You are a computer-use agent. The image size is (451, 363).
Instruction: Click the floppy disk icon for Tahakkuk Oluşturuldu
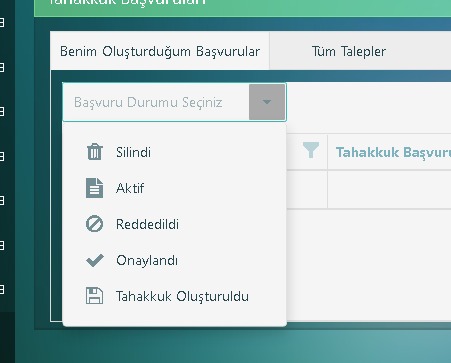click(95, 296)
